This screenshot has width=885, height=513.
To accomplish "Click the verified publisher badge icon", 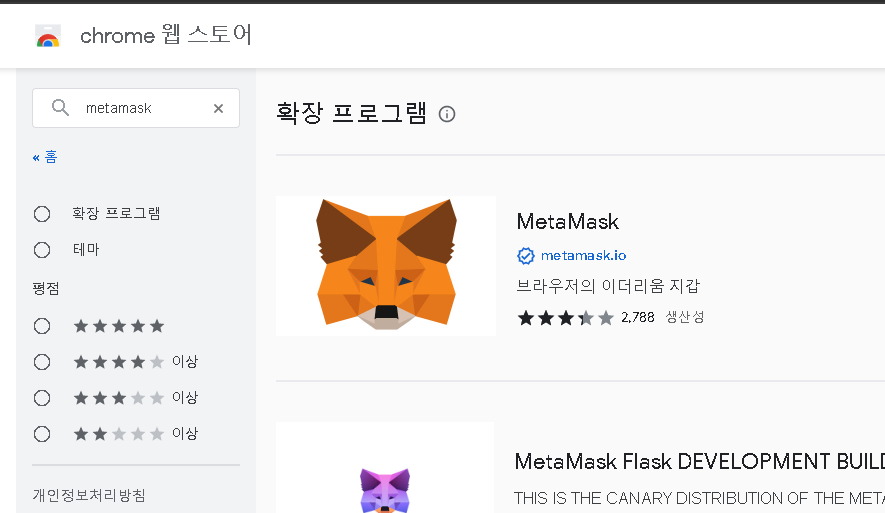I will (x=525, y=256).
